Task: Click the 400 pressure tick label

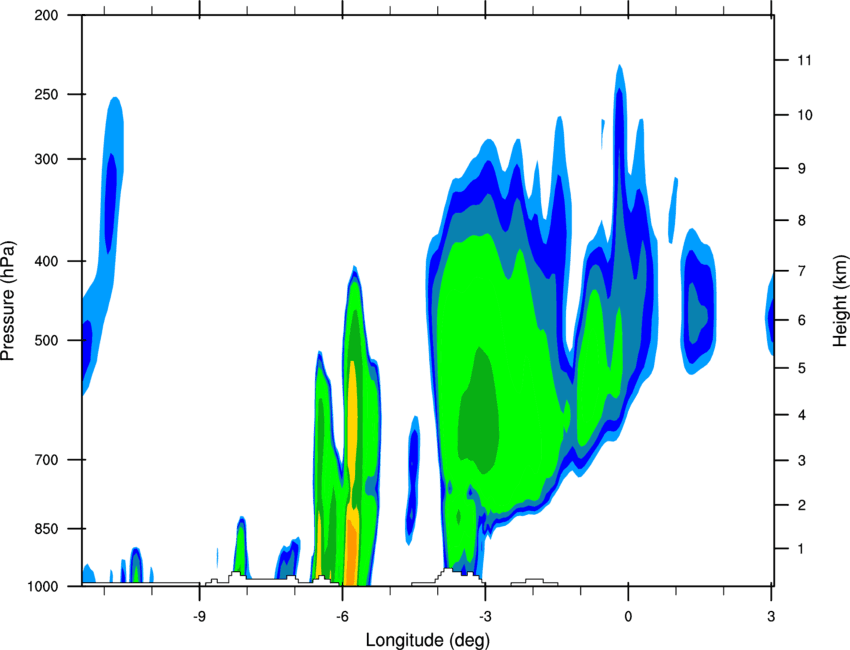Action: pos(47,261)
